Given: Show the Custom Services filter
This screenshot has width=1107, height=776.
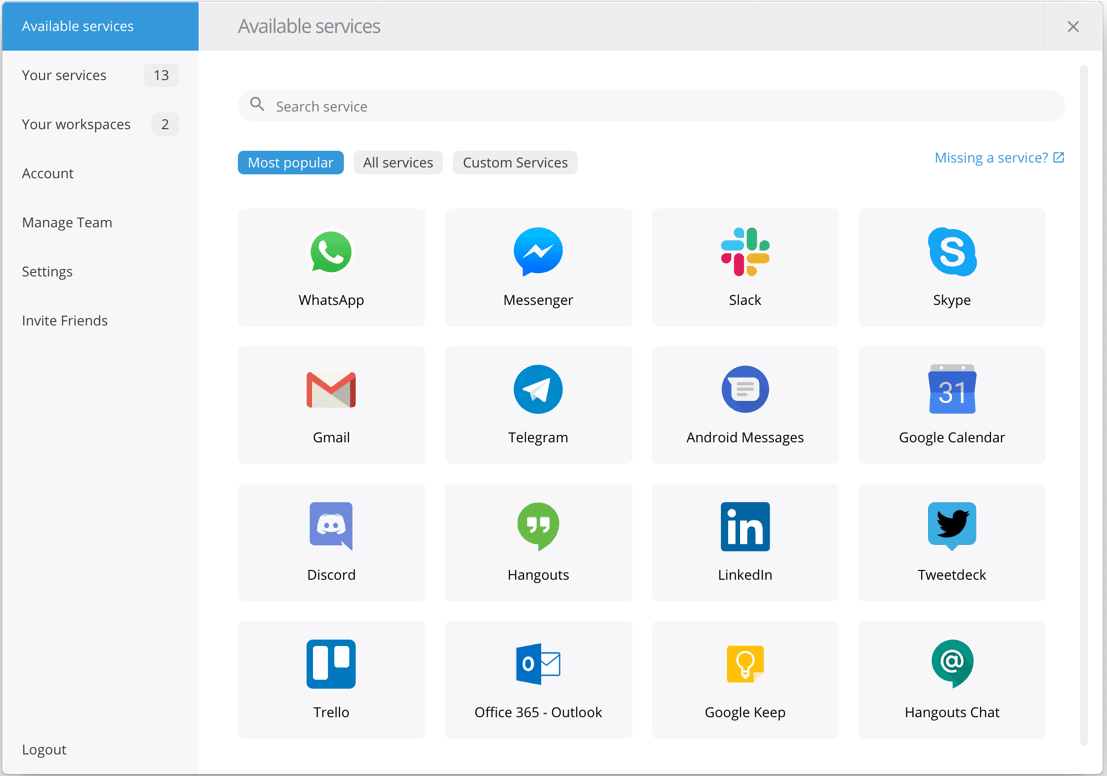Looking at the screenshot, I should point(515,163).
